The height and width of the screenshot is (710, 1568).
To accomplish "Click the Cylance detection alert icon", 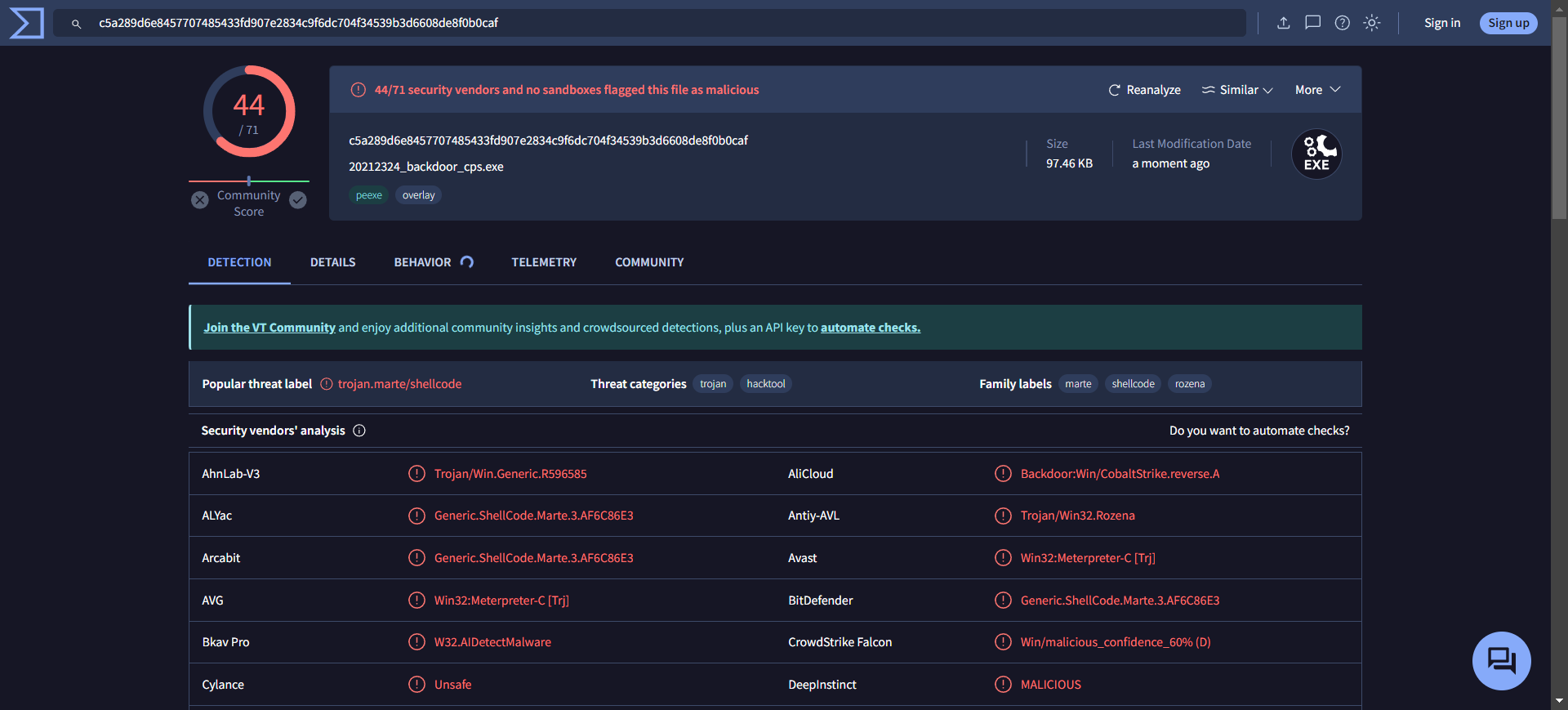I will (x=417, y=685).
